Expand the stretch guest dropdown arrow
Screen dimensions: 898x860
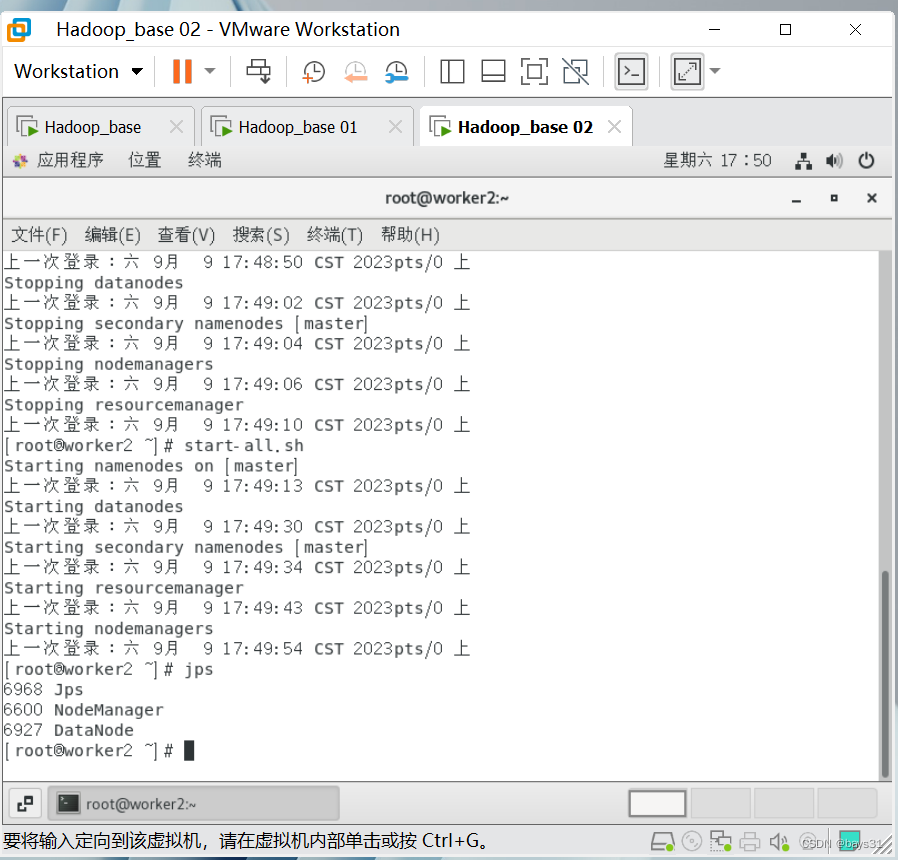pos(715,71)
